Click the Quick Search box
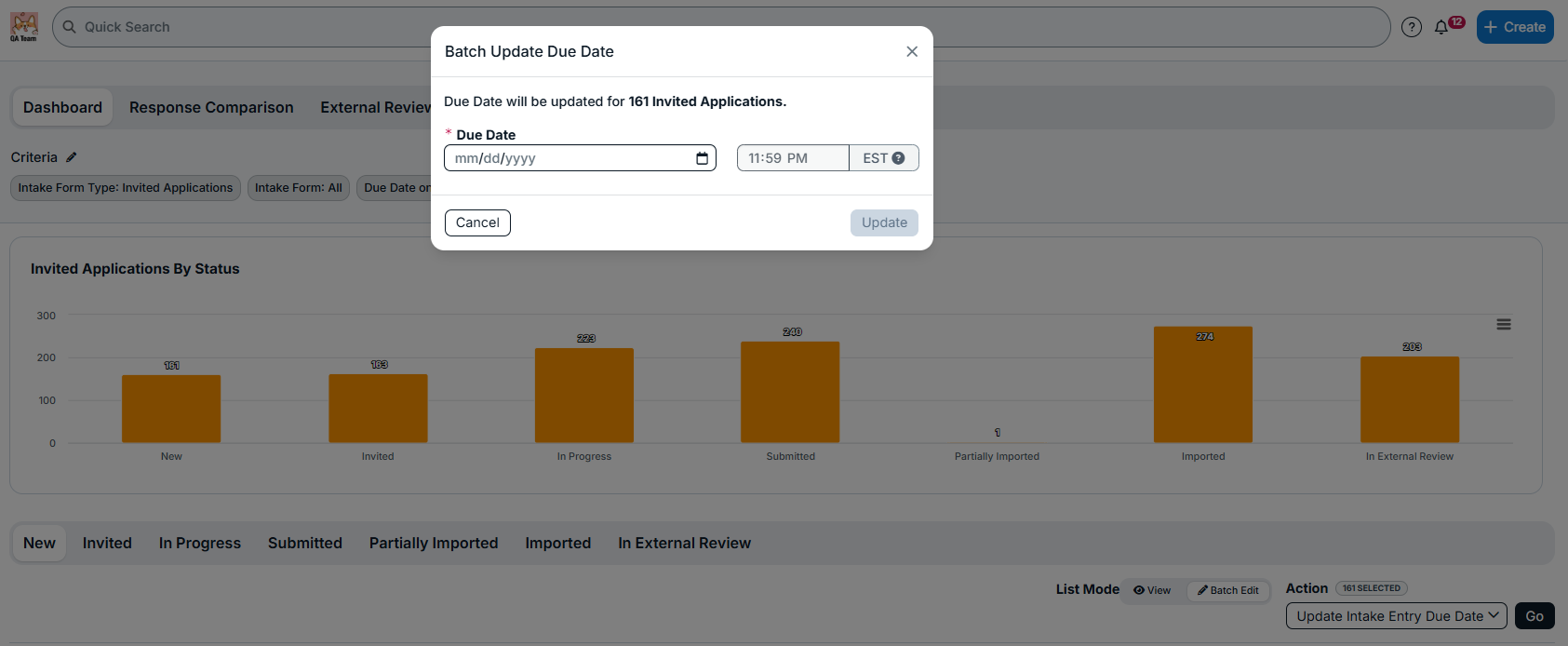Image resolution: width=1568 pixels, height=646 pixels. coord(721,27)
